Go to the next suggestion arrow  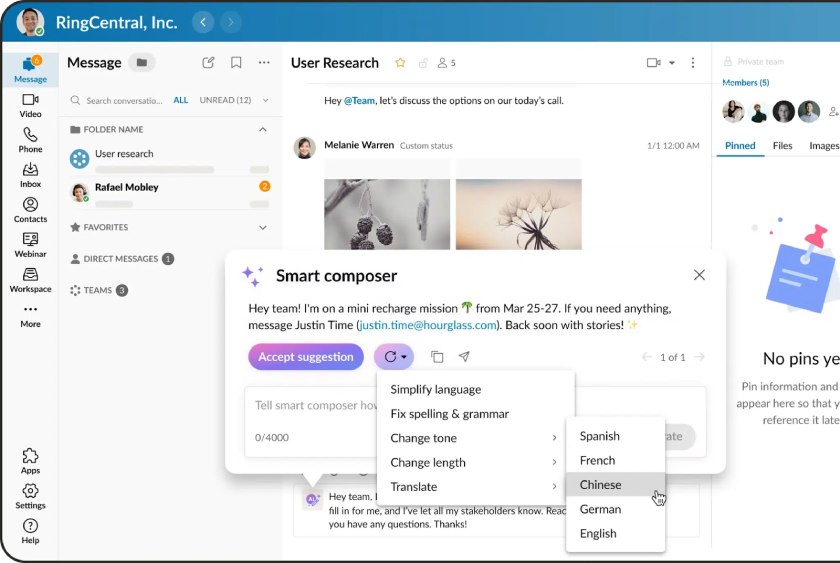699,357
